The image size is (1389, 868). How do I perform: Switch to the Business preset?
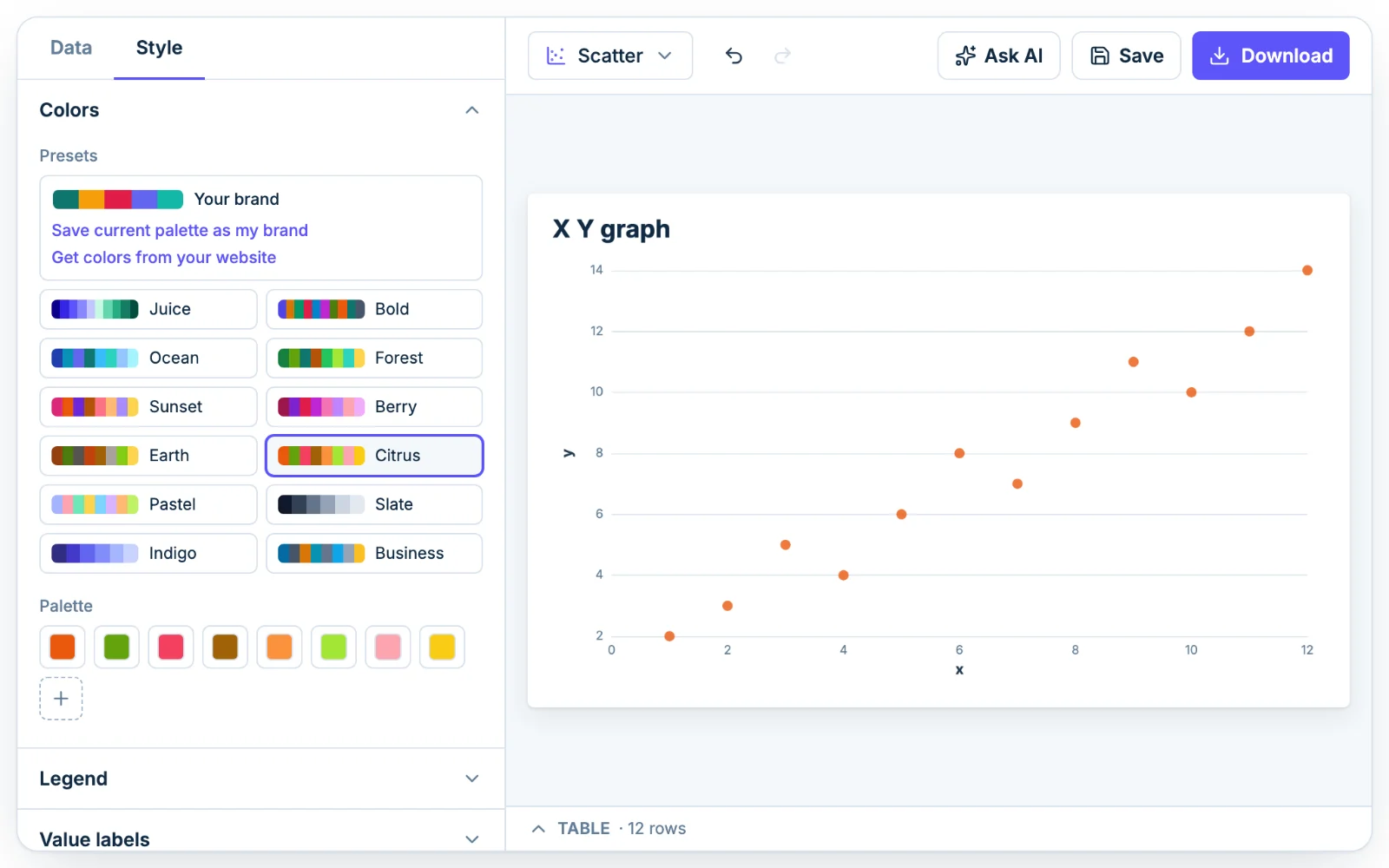pos(374,553)
